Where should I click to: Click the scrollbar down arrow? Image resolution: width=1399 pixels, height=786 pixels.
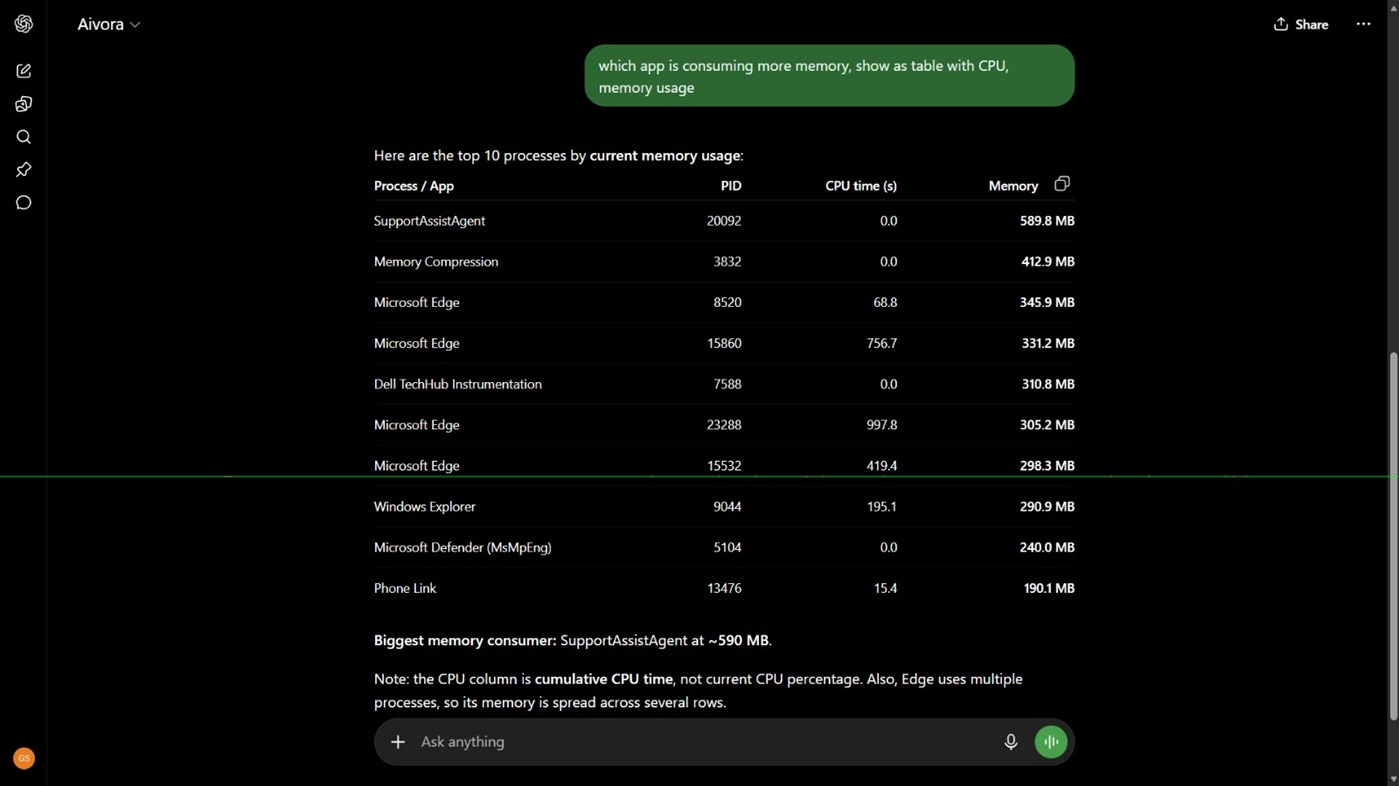point(1393,779)
